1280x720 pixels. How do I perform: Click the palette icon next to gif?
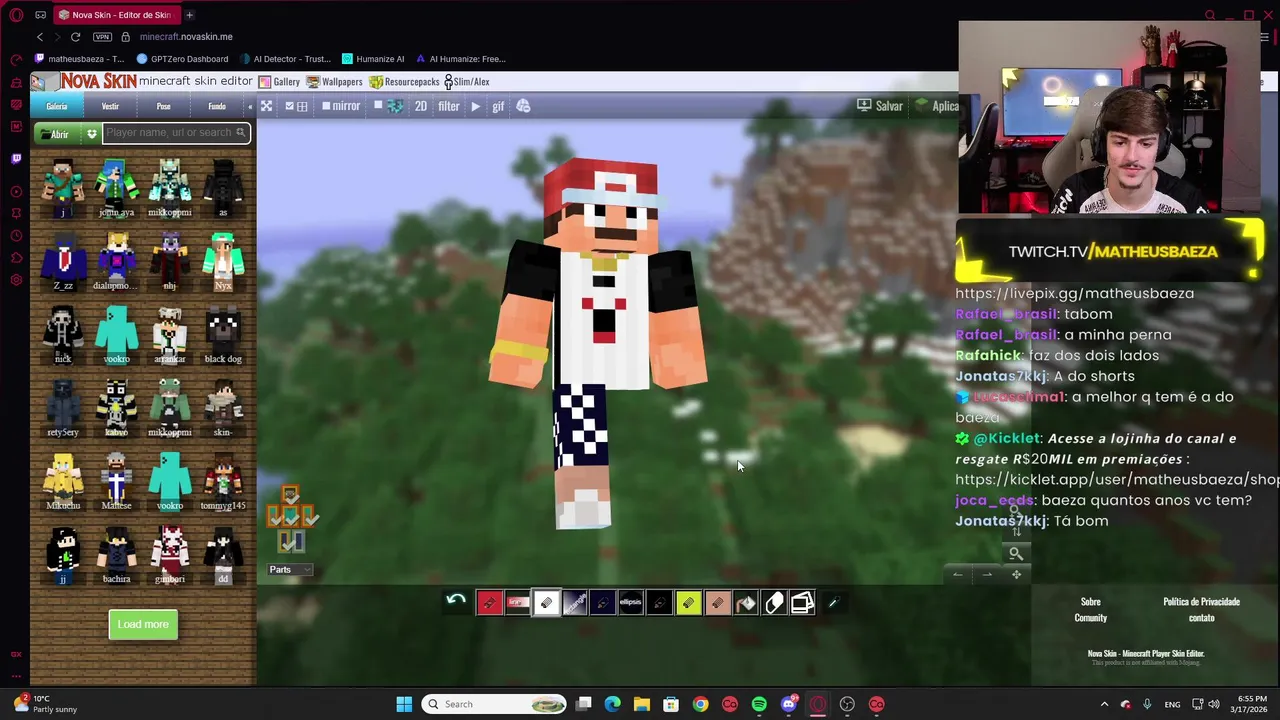pyautogui.click(x=523, y=106)
